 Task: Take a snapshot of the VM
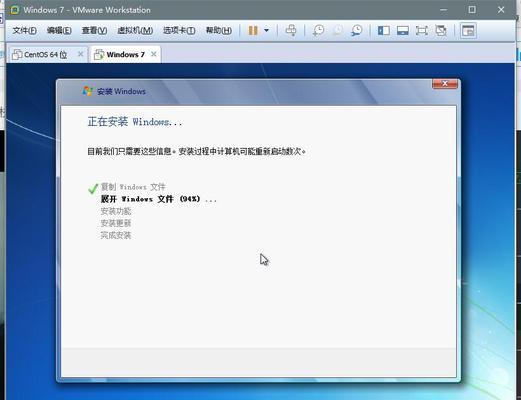pyautogui.click(x=318, y=31)
